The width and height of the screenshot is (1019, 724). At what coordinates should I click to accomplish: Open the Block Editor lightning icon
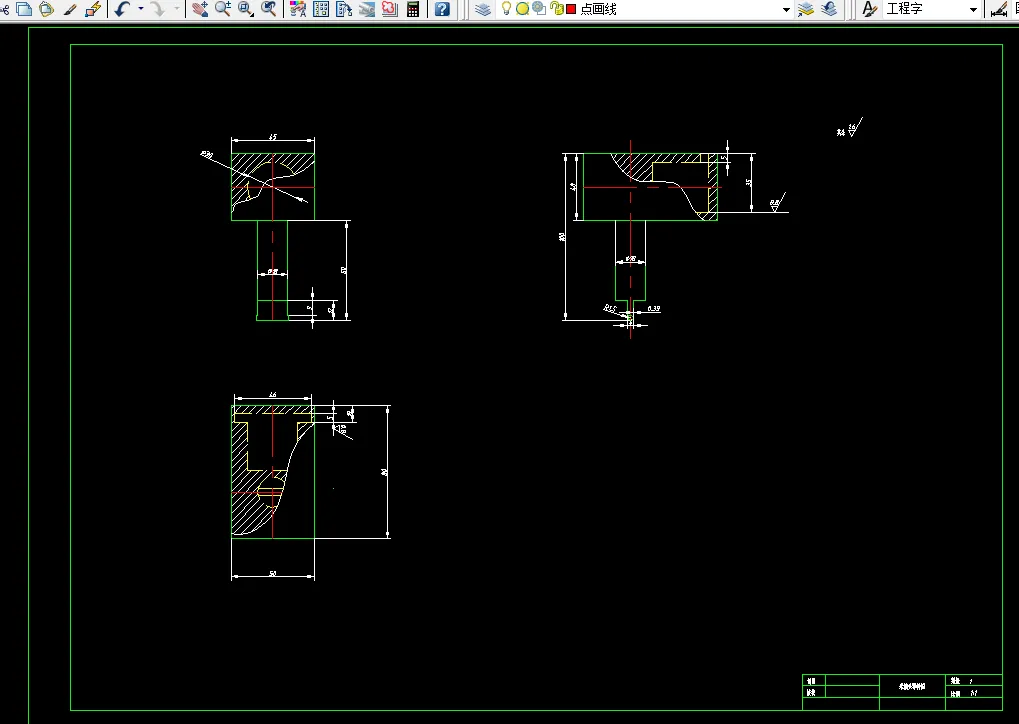click(x=94, y=9)
